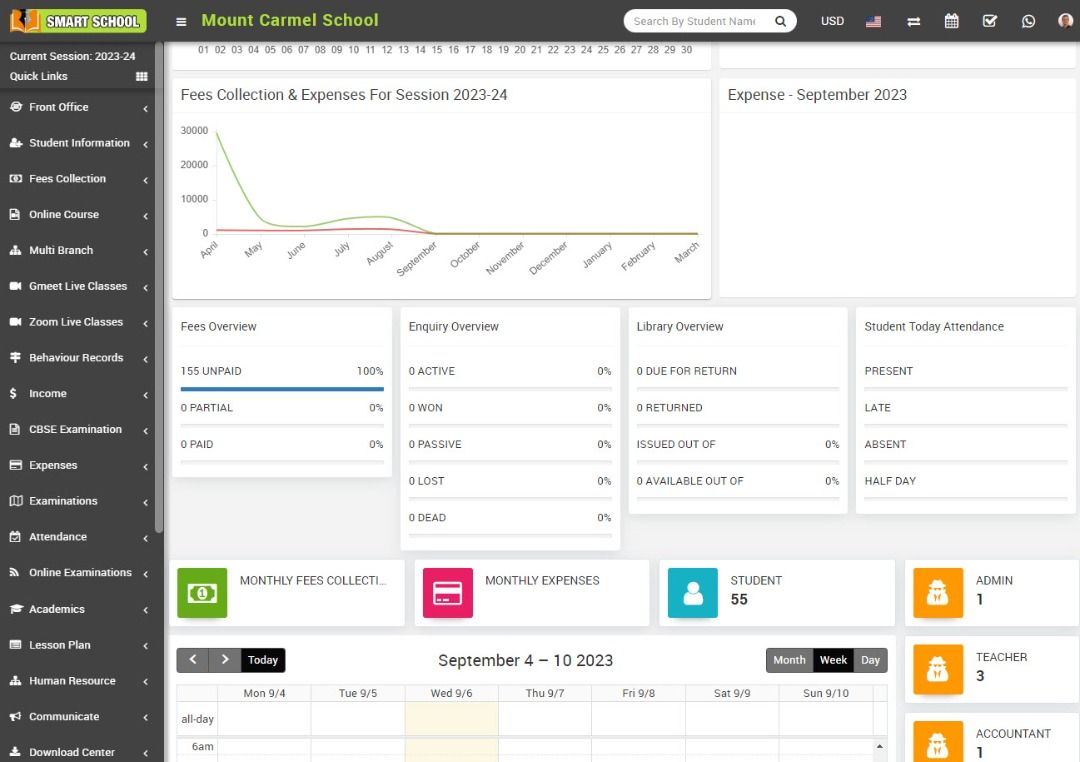
Task: Click the calendar icon in the top bar
Action: click(951, 20)
